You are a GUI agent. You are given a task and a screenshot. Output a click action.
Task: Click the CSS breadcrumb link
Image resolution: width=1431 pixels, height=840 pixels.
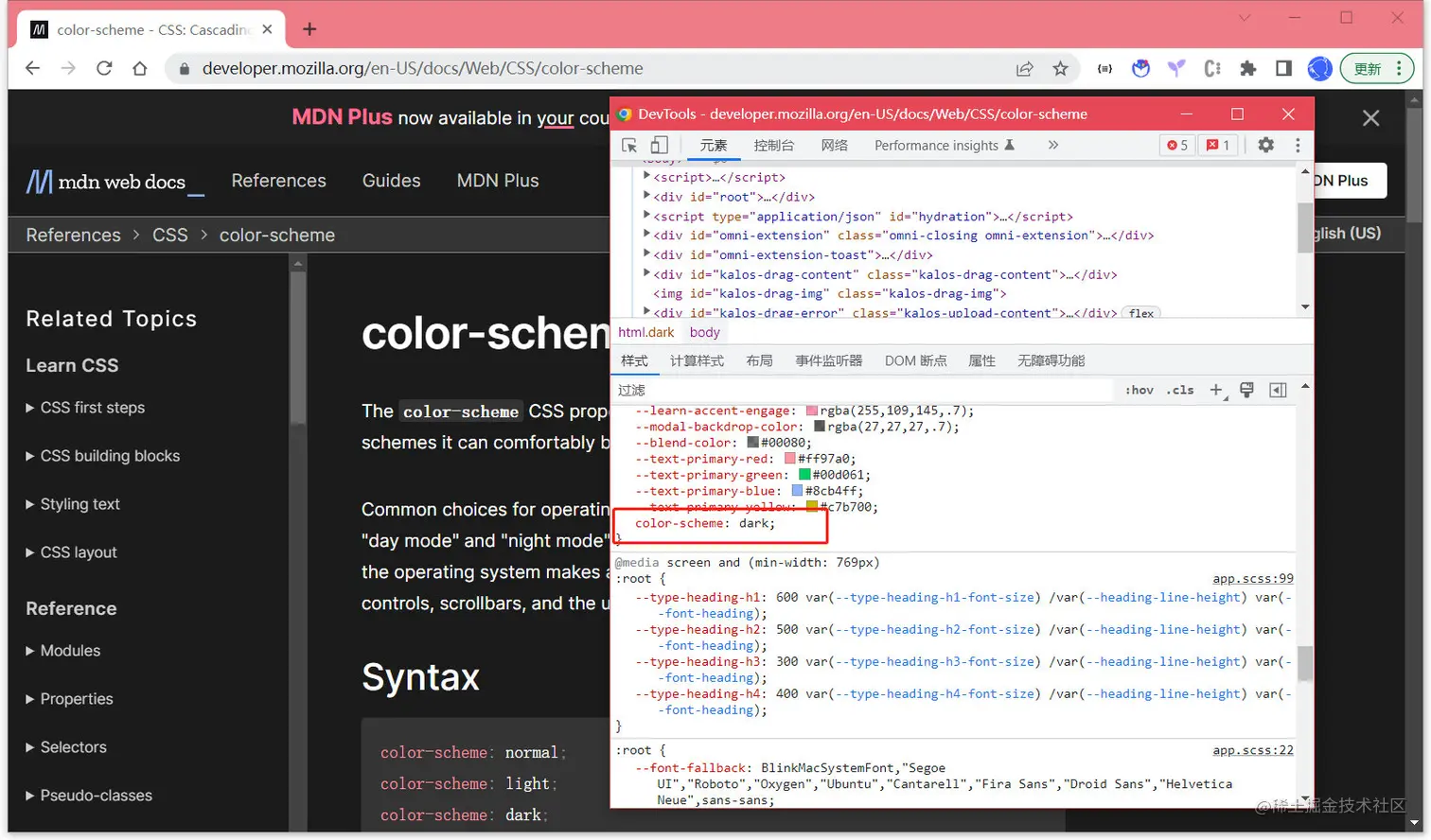pyautogui.click(x=170, y=235)
